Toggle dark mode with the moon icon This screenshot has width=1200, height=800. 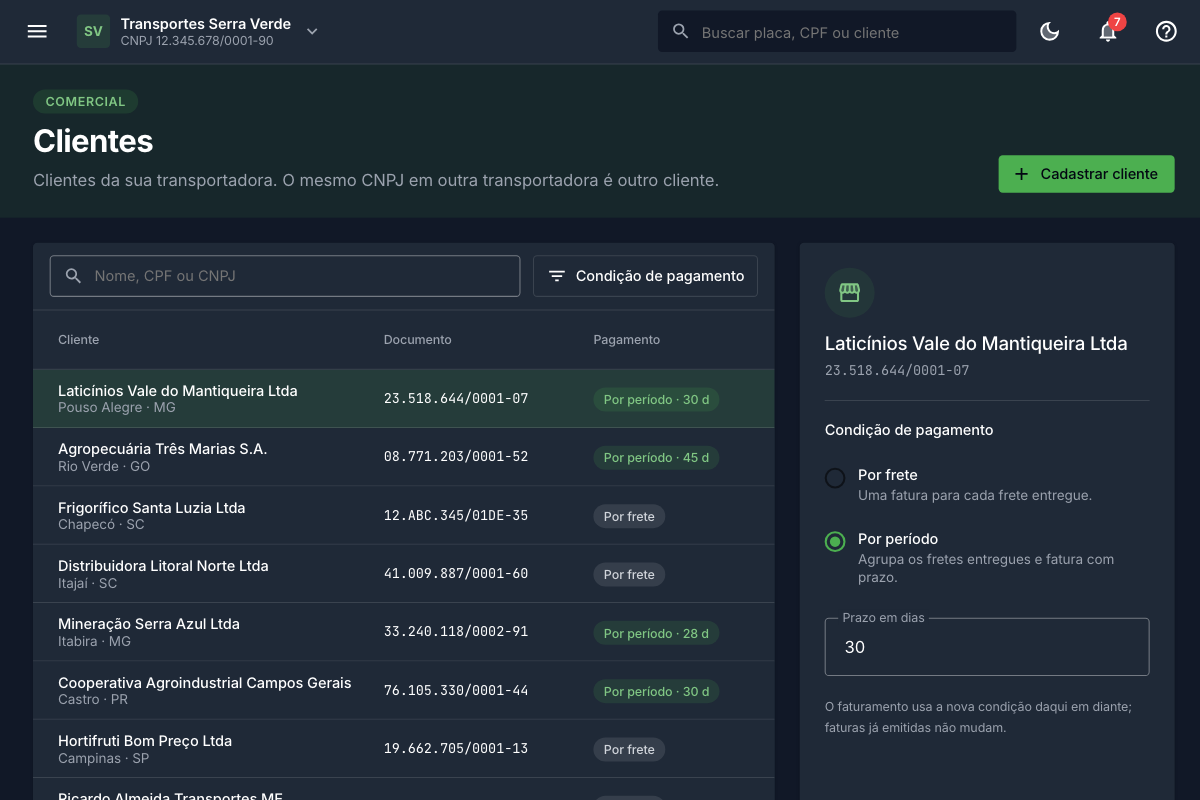click(x=1049, y=31)
